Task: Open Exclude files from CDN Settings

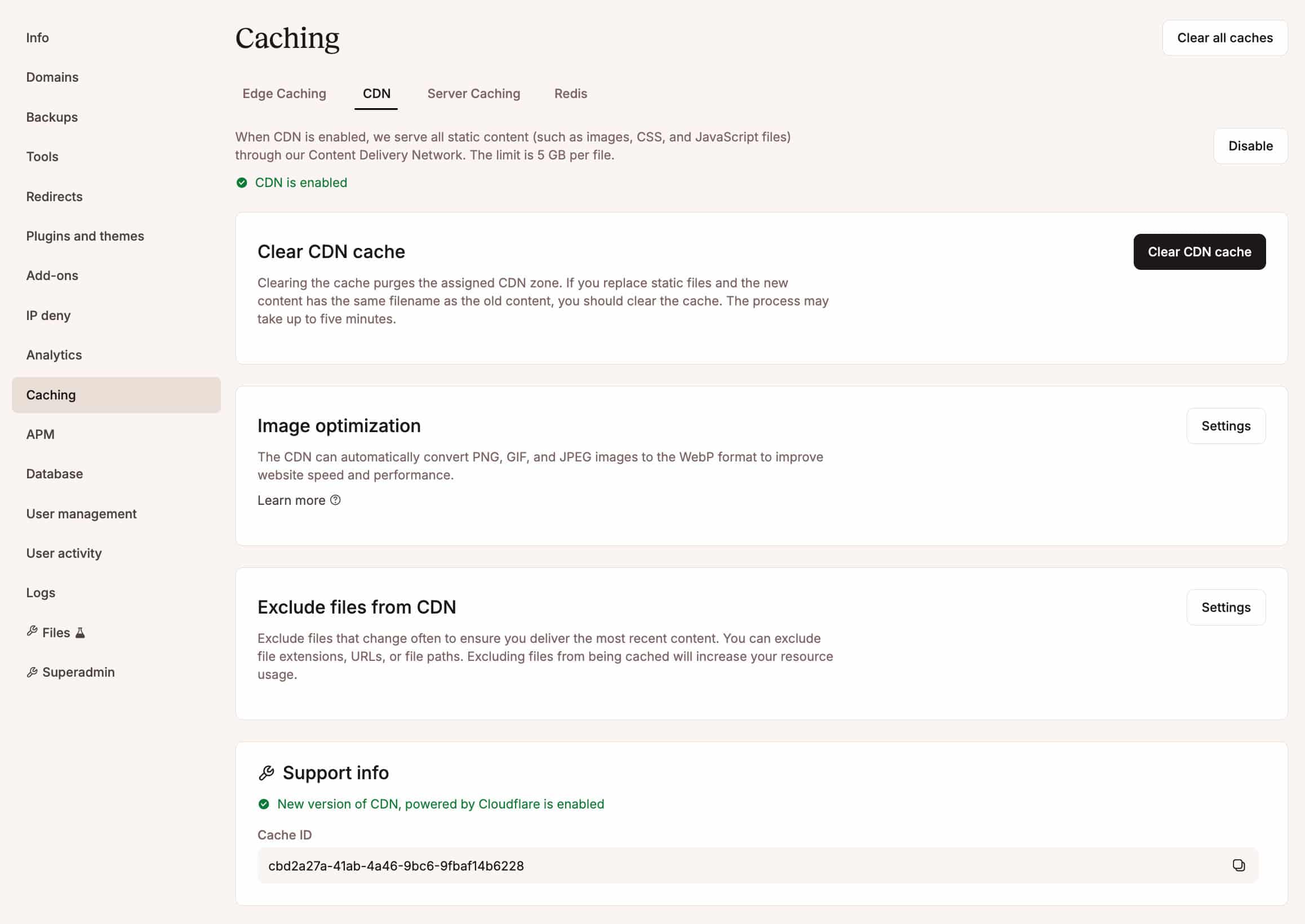Action: 1226,607
